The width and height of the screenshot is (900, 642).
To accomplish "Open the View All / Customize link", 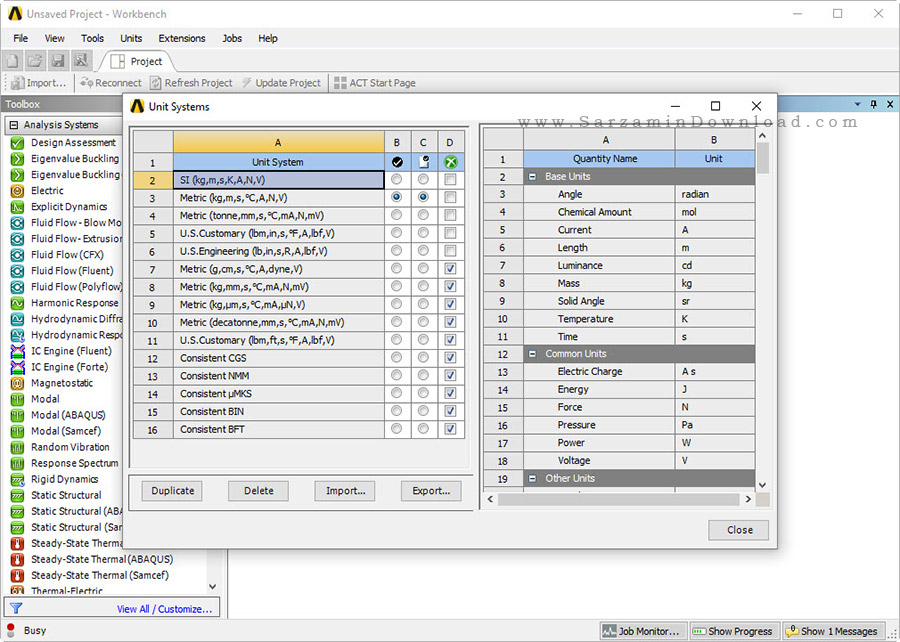I will coord(165,609).
